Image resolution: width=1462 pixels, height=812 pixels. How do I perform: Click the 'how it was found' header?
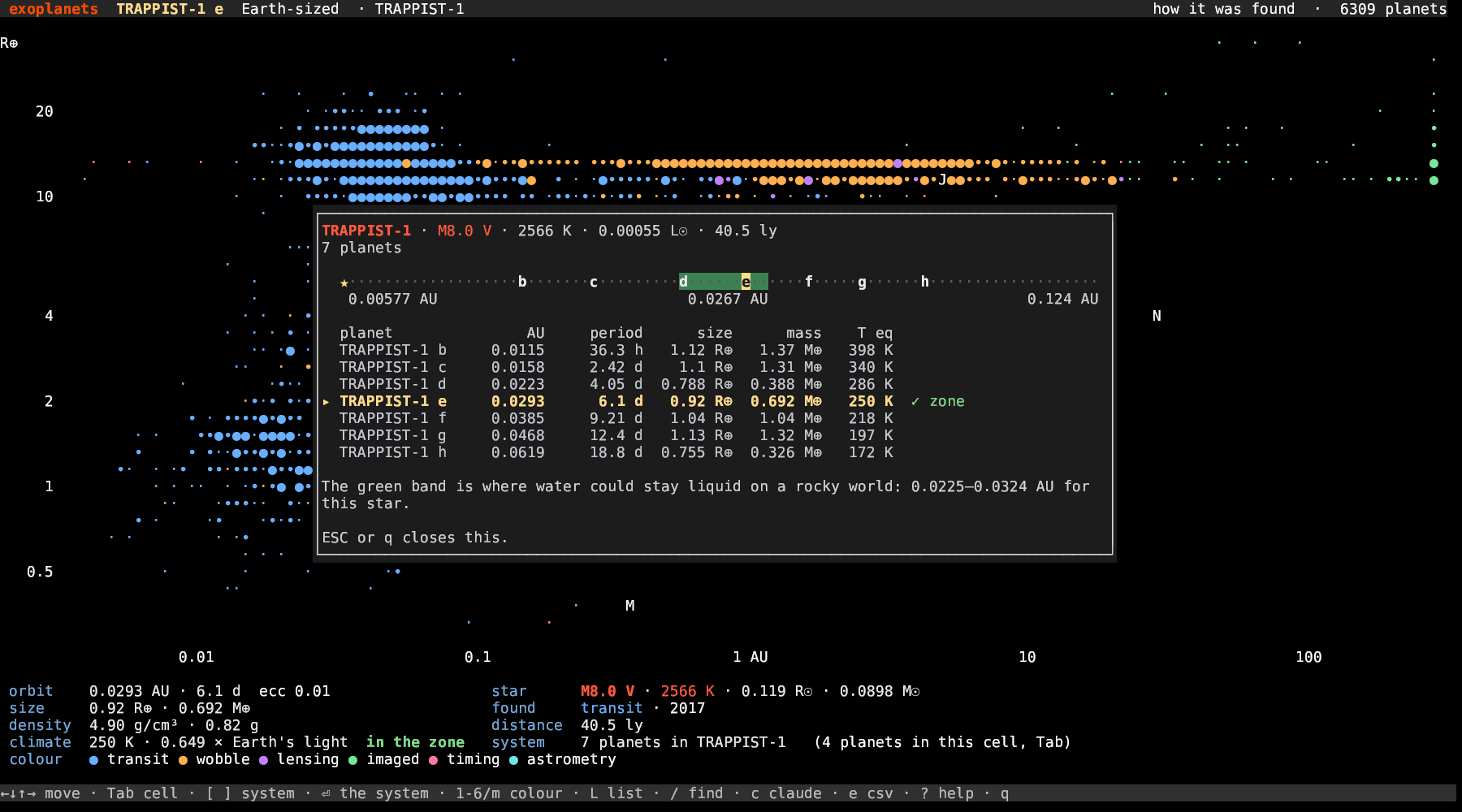click(x=1223, y=9)
